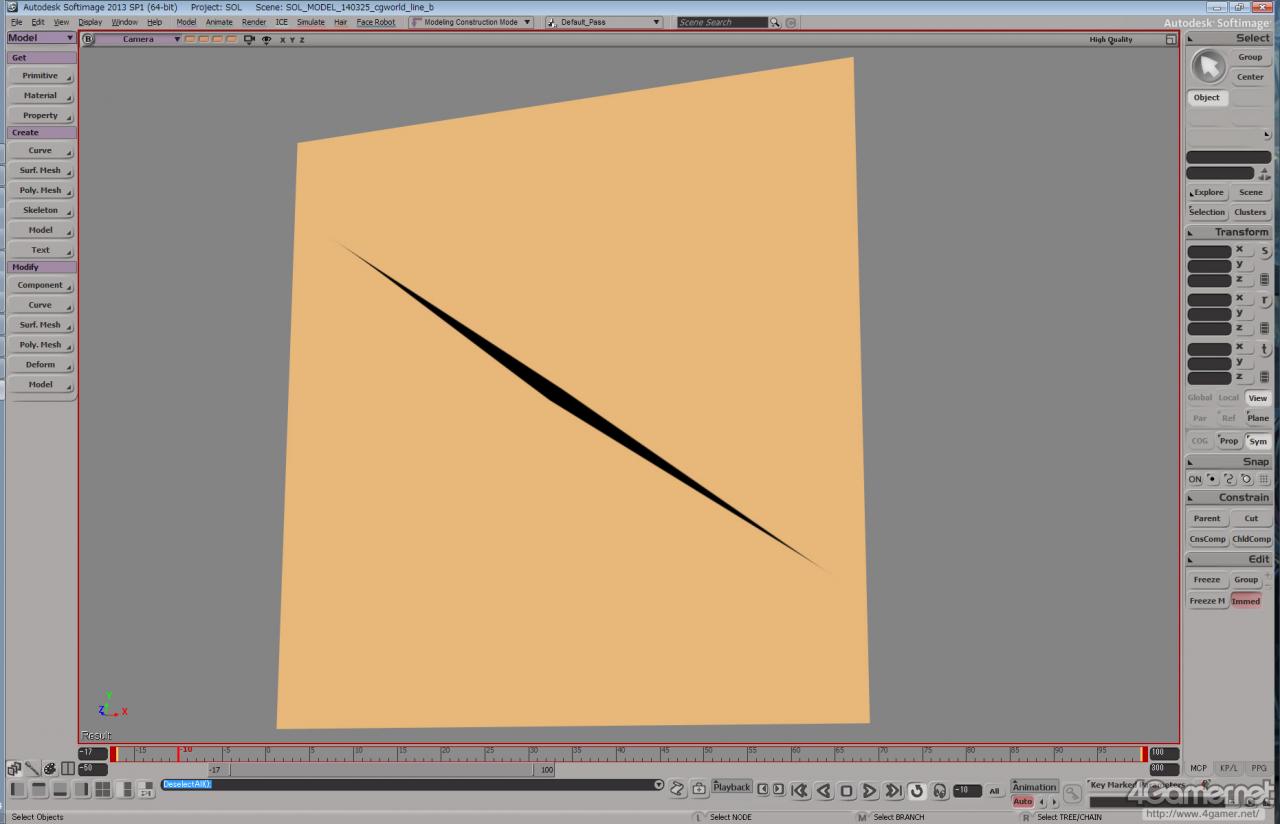This screenshot has height=824, width=1280.
Task: Click the key icon in animation panel
Action: click(x=1072, y=793)
